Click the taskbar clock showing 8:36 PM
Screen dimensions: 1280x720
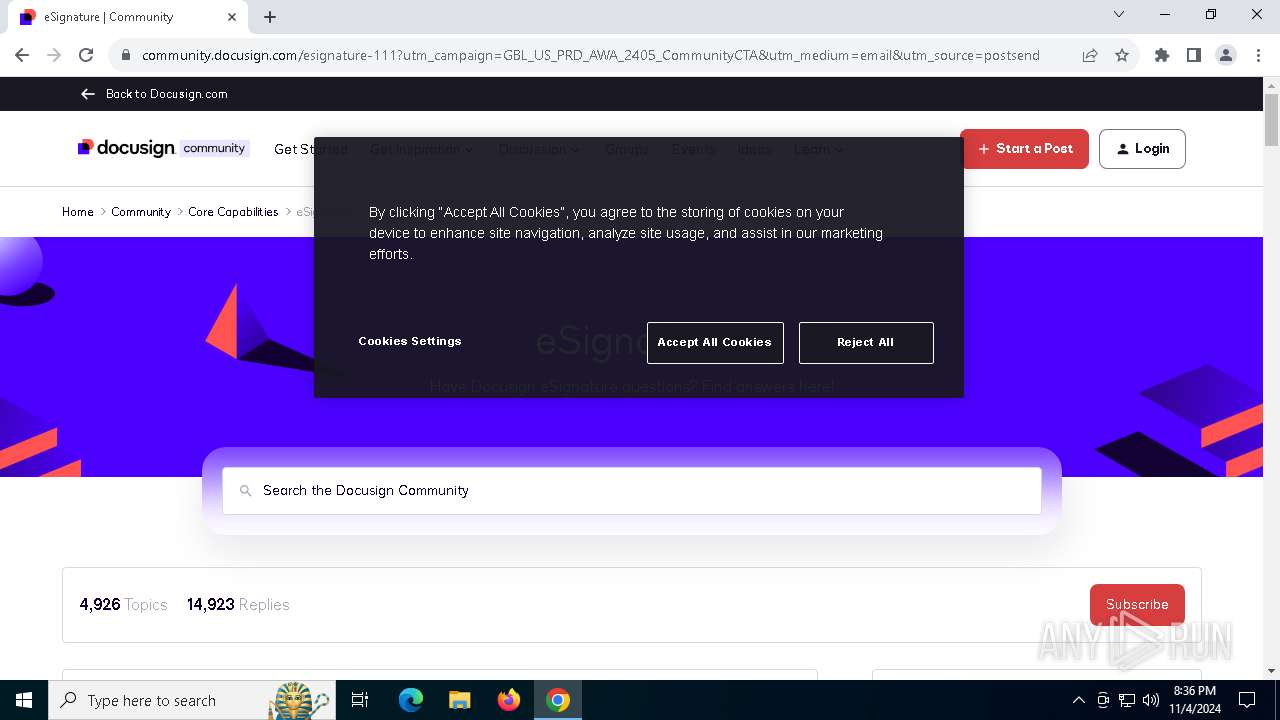1195,700
